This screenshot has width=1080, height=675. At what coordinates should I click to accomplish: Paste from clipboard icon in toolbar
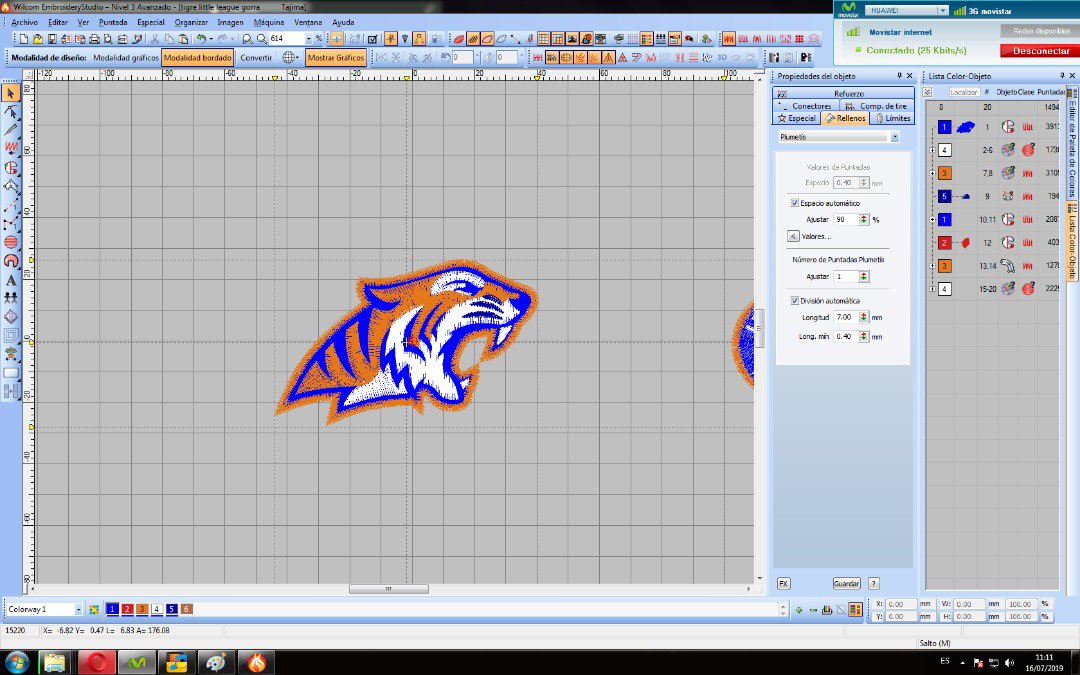[183, 39]
